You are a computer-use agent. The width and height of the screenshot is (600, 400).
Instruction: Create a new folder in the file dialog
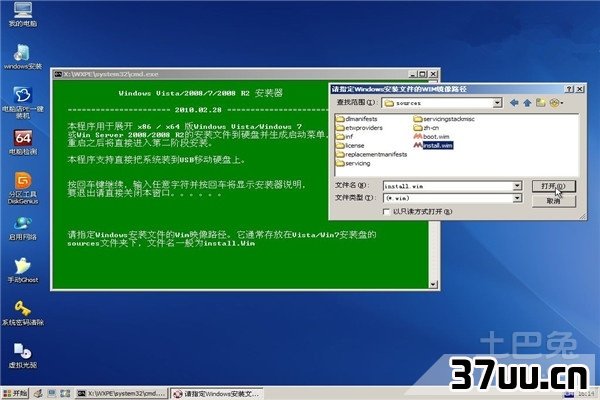(x=540, y=103)
